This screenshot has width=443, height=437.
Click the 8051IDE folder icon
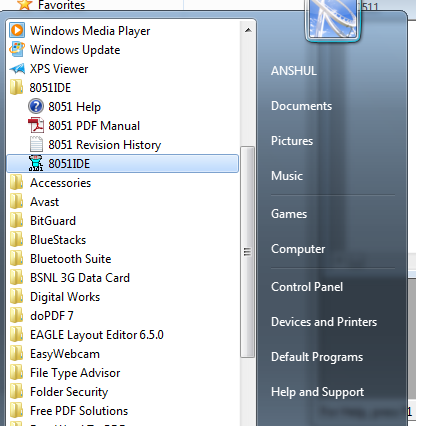point(16,87)
